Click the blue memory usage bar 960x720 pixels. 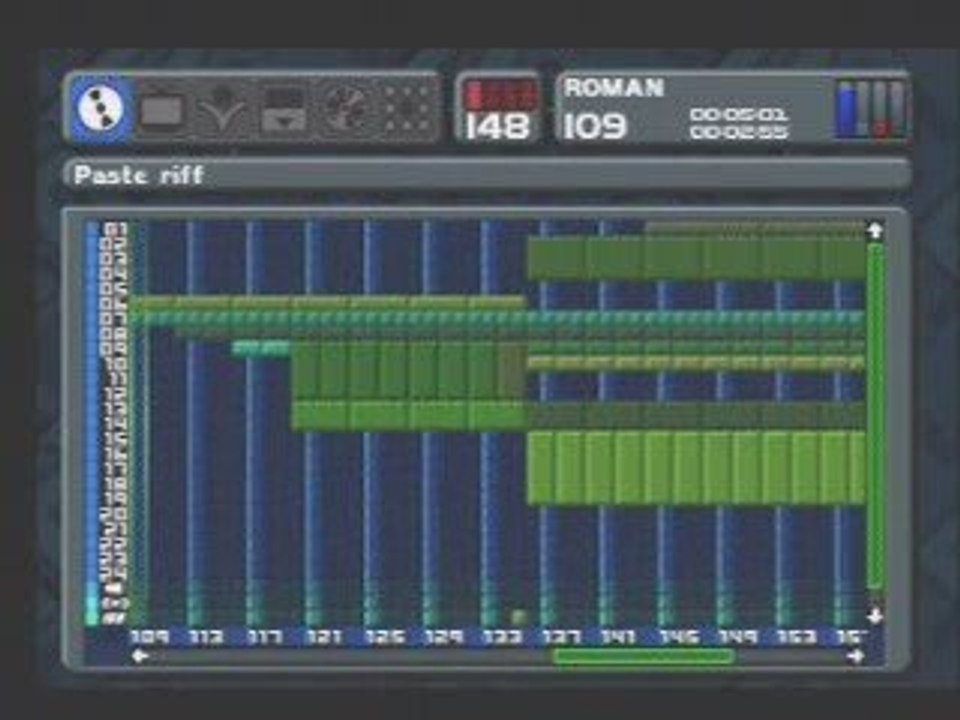pyautogui.click(x=847, y=111)
